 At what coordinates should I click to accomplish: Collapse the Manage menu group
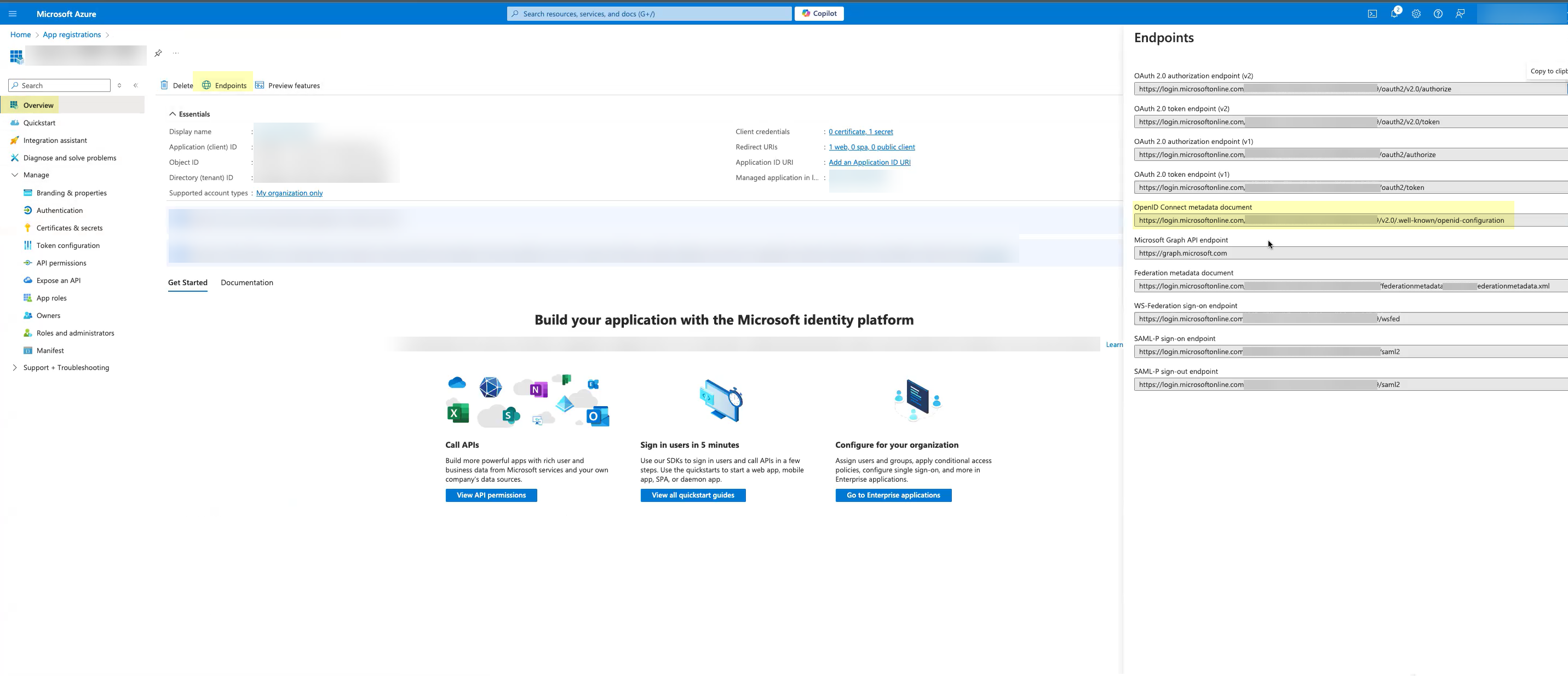[x=15, y=175]
